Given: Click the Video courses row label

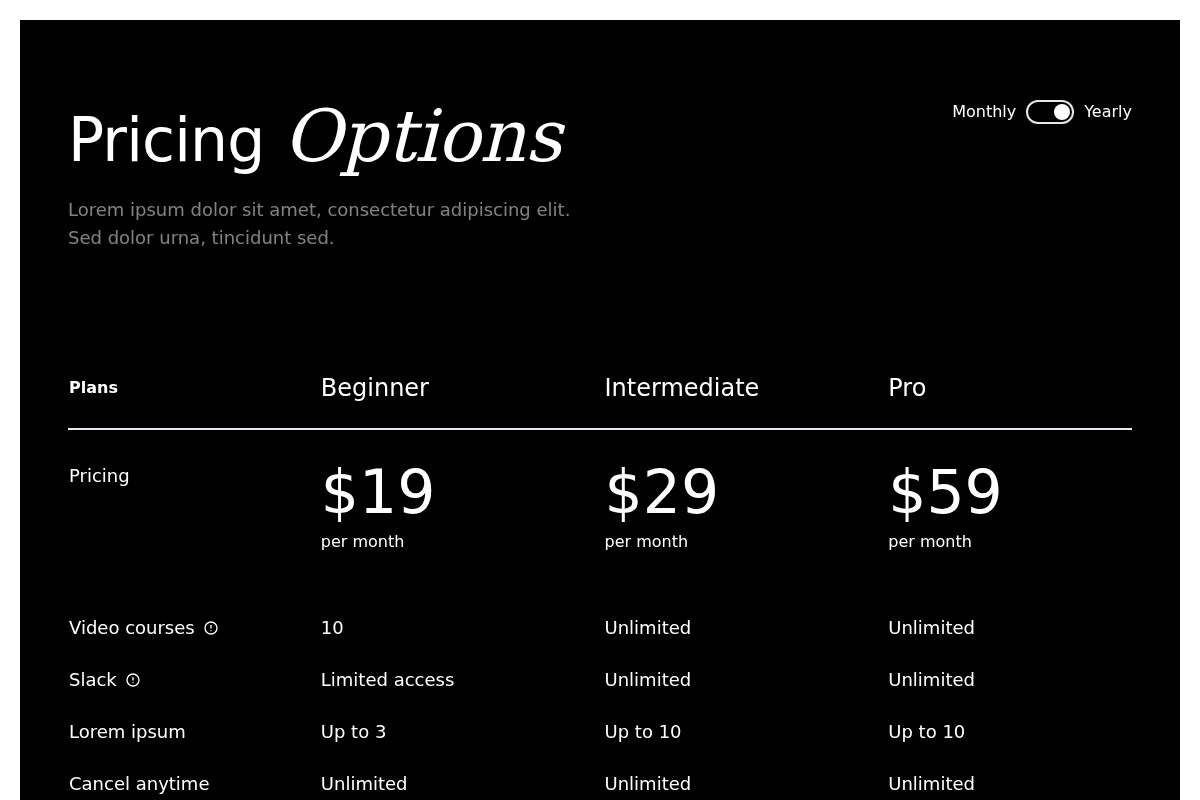Looking at the screenshot, I should tap(131, 628).
